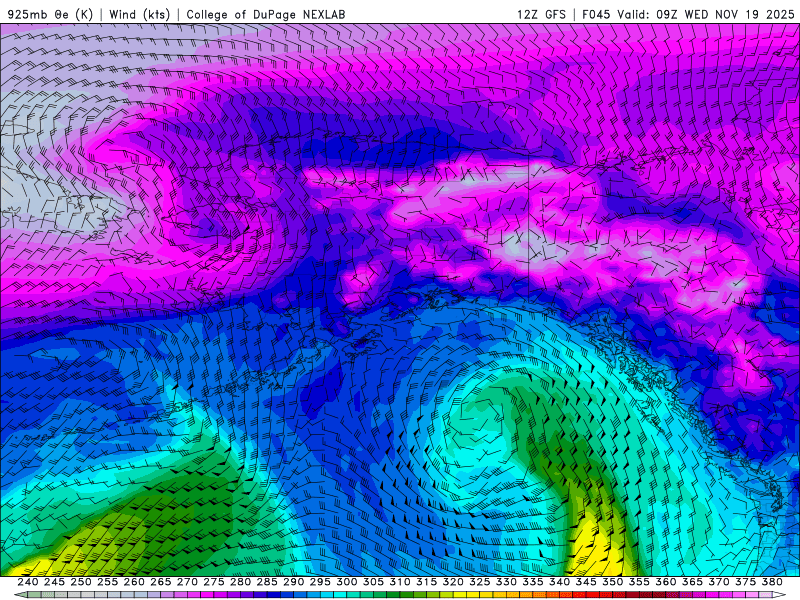
Task: Select the 280 value on the legend
Action: tap(240, 582)
